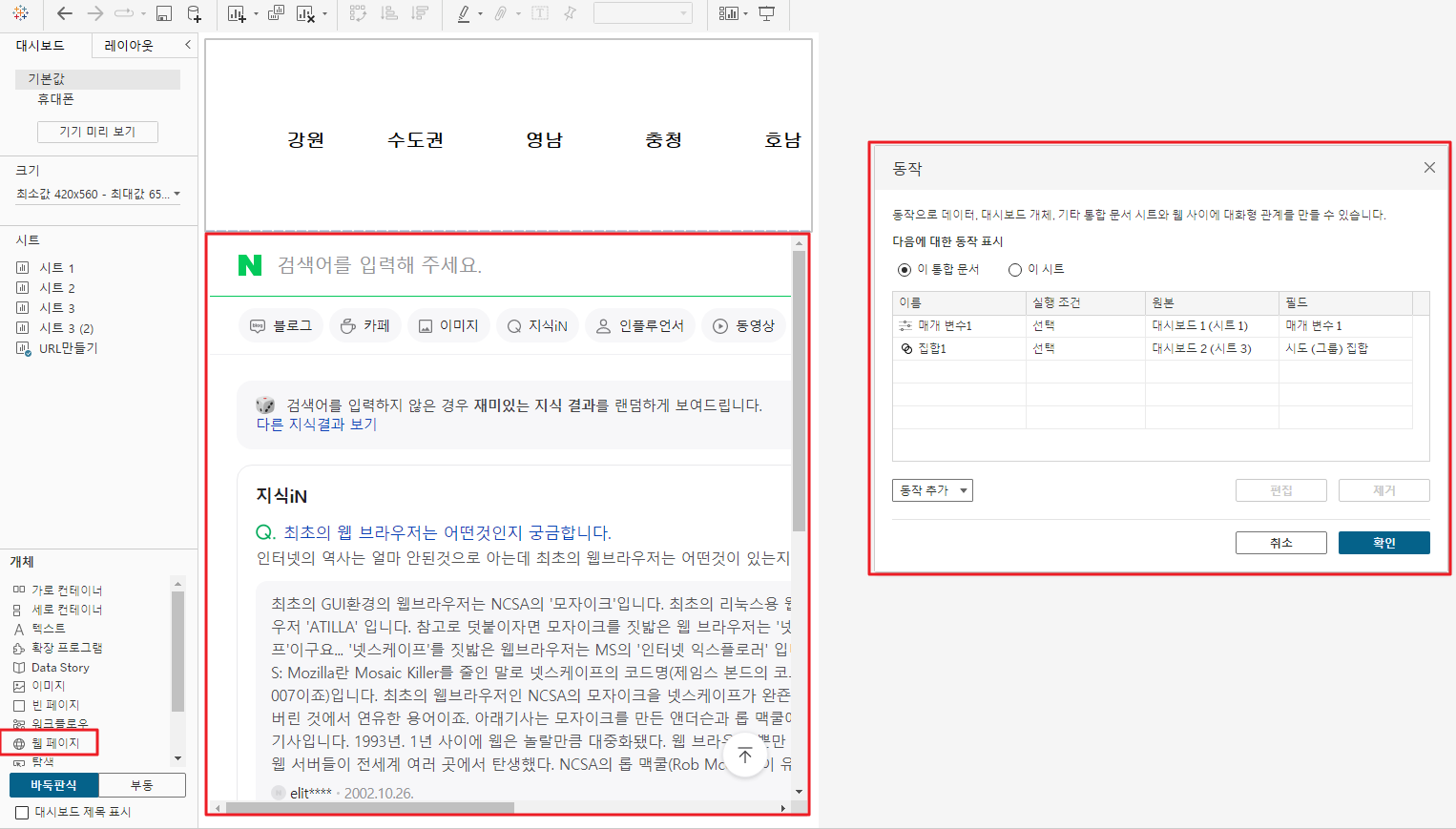Open the dashboard size dropdown 최소값 420x560
Image resolution: width=1456 pixels, height=829 pixels.
point(97,194)
